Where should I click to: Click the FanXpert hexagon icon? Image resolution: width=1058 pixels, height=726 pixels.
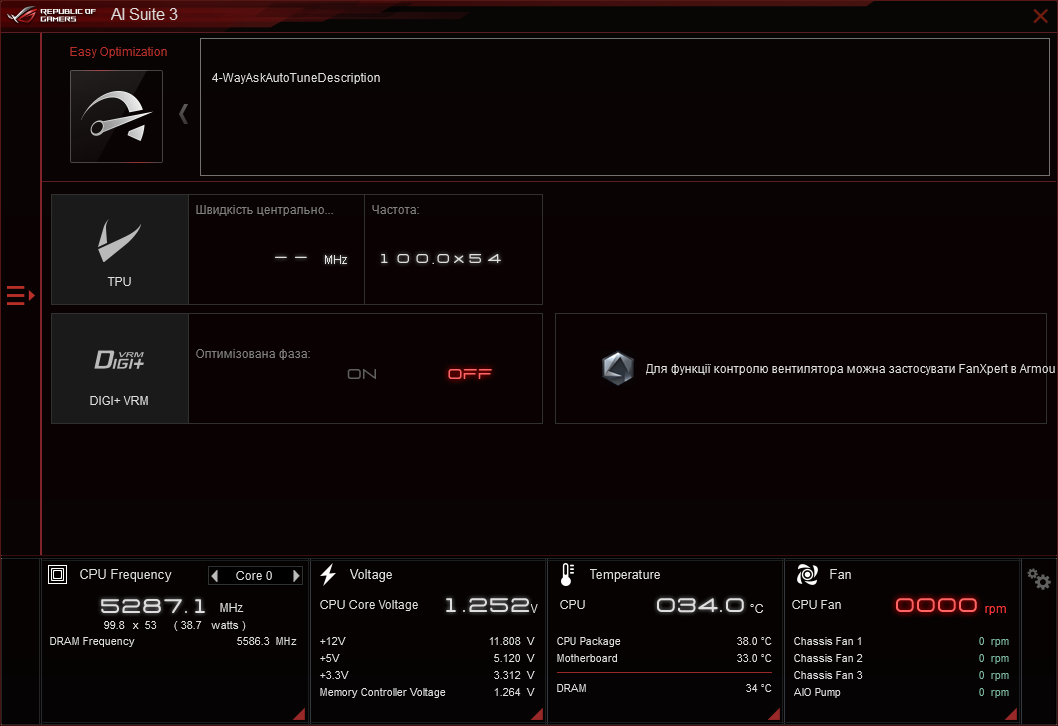pyautogui.click(x=618, y=368)
